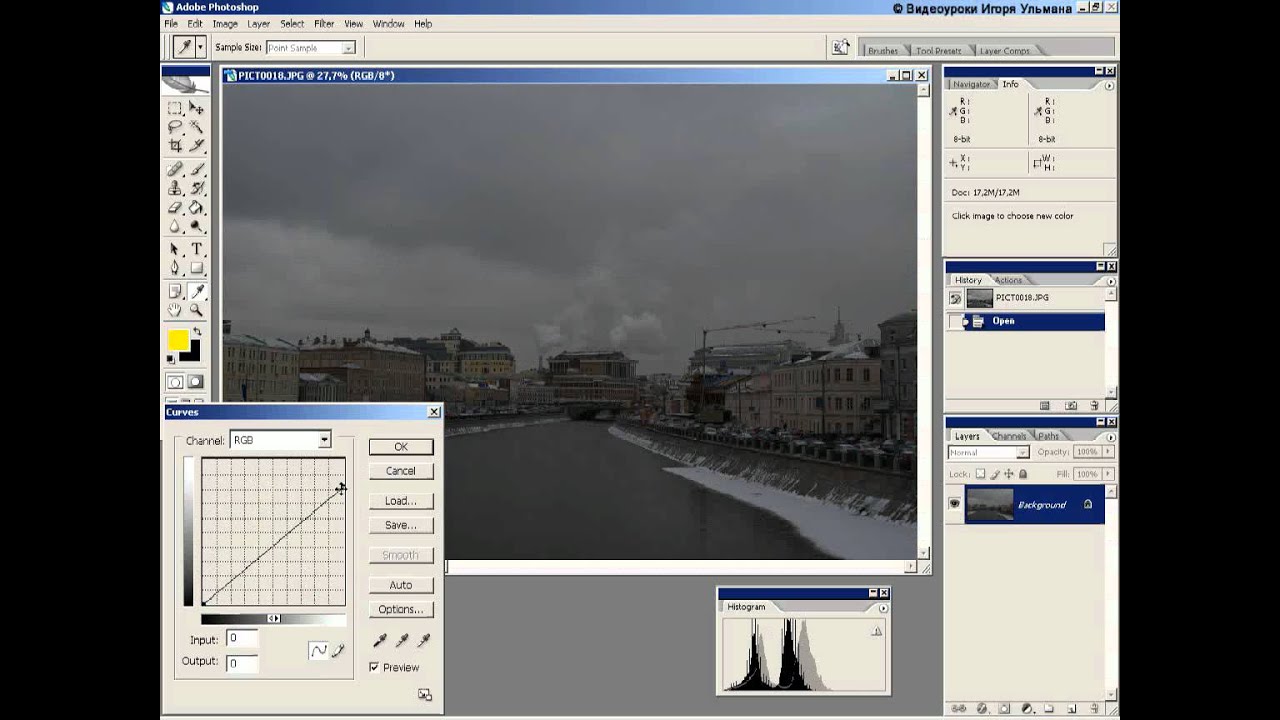The image size is (1280, 720).
Task: Swap foreground and background colors
Action: tap(196, 332)
